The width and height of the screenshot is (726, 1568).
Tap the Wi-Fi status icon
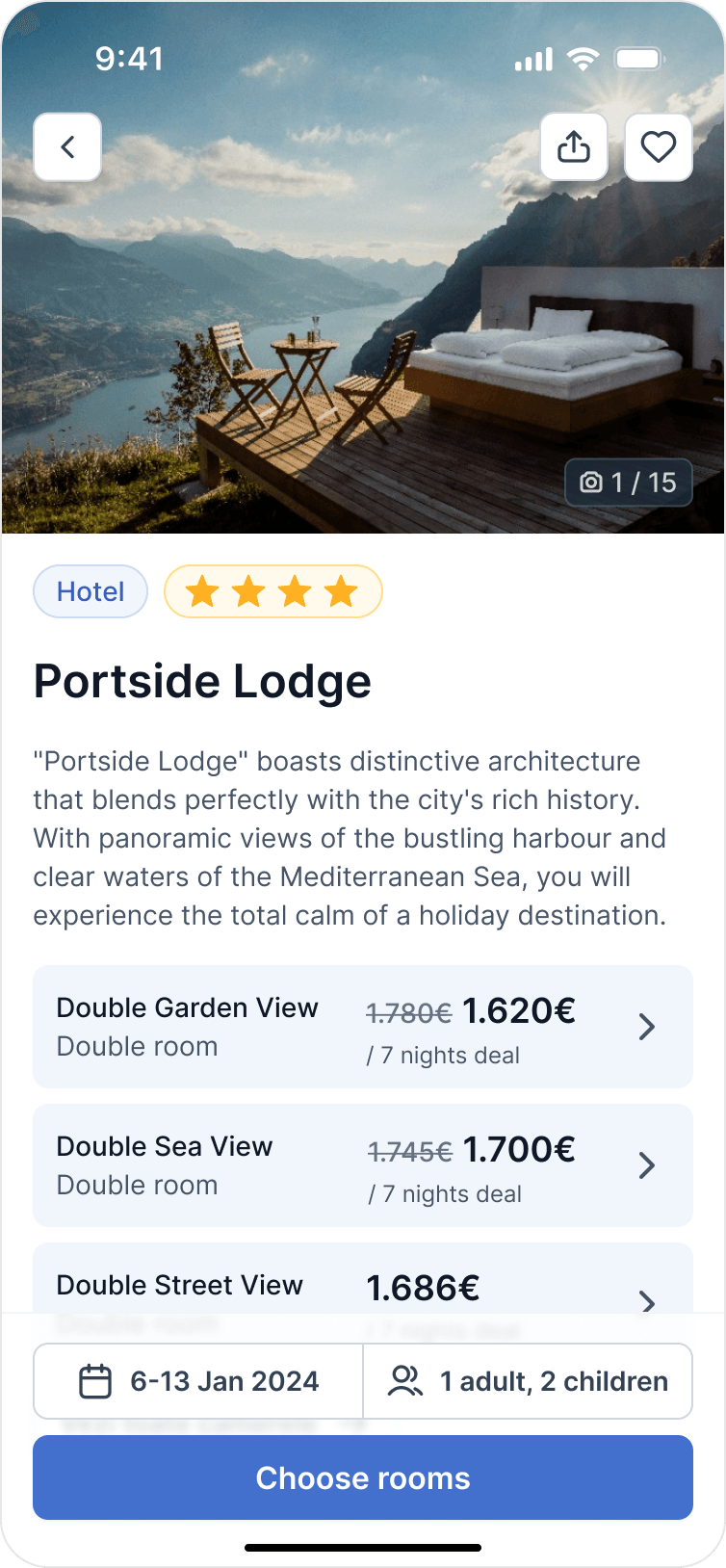[583, 59]
